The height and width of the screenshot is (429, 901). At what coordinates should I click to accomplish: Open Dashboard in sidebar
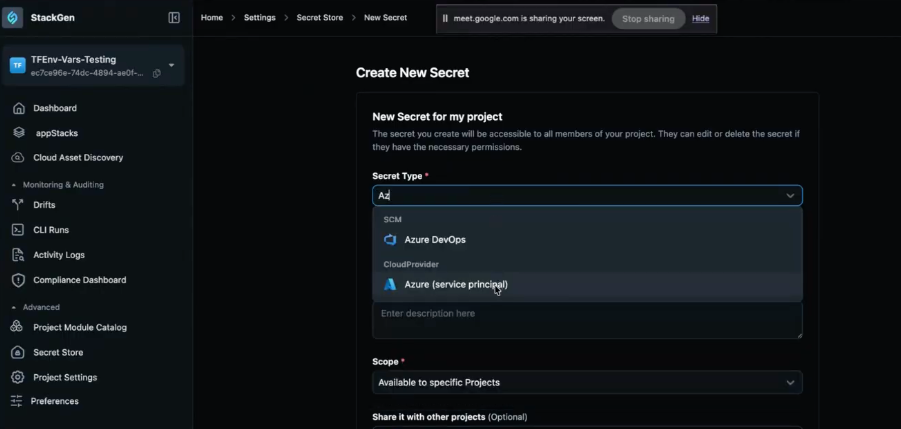(55, 108)
